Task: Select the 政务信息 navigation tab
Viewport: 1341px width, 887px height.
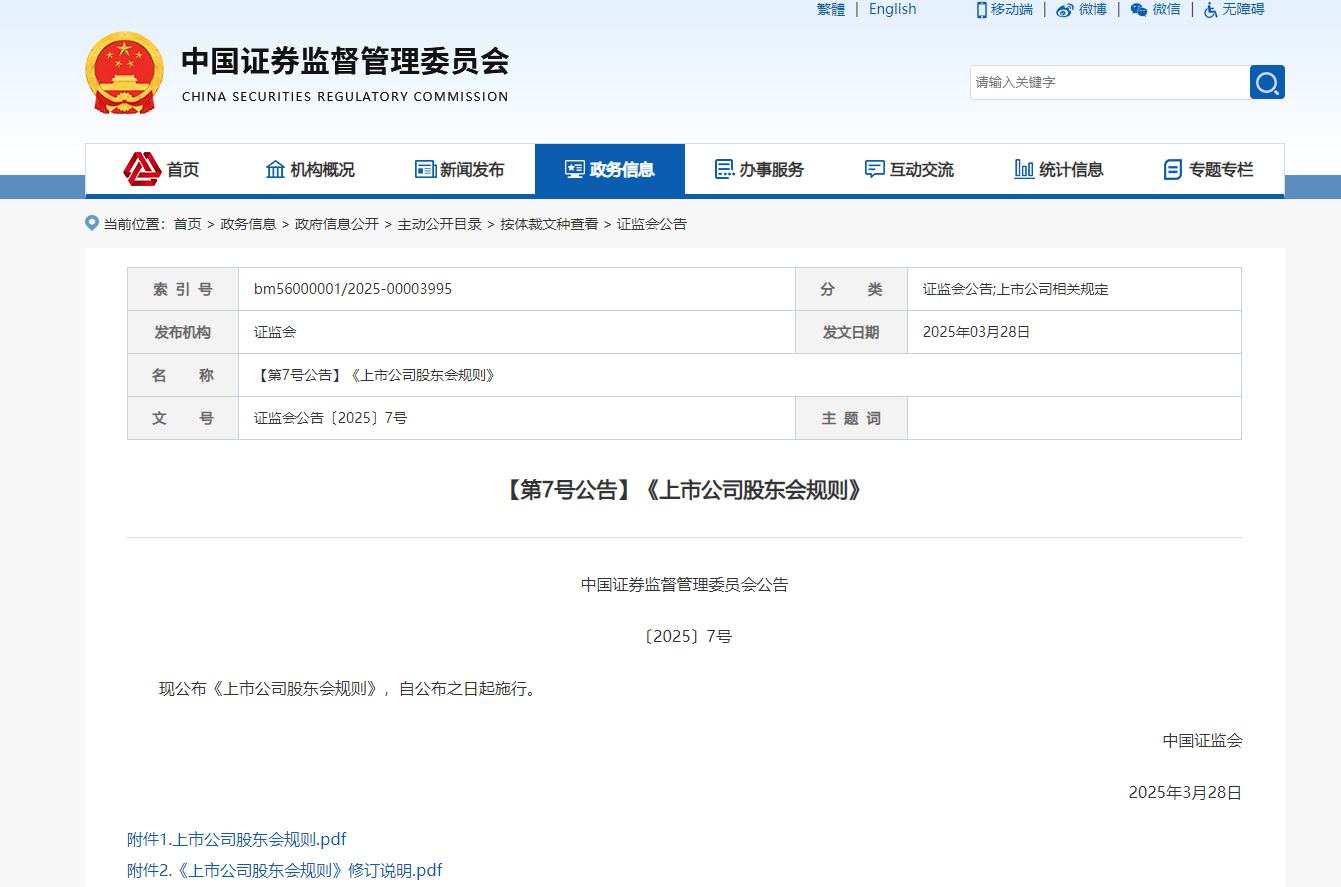Action: [x=610, y=170]
